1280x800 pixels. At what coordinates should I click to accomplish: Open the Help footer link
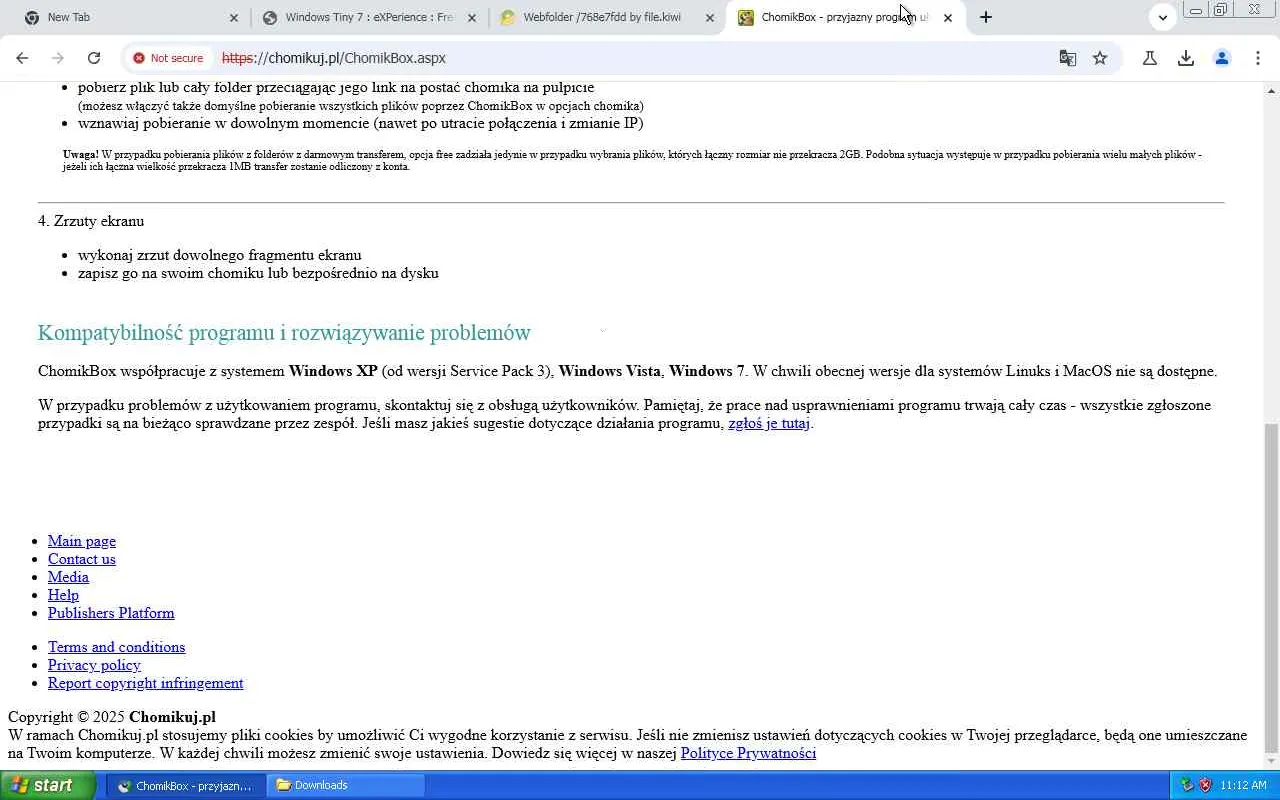coord(63,595)
